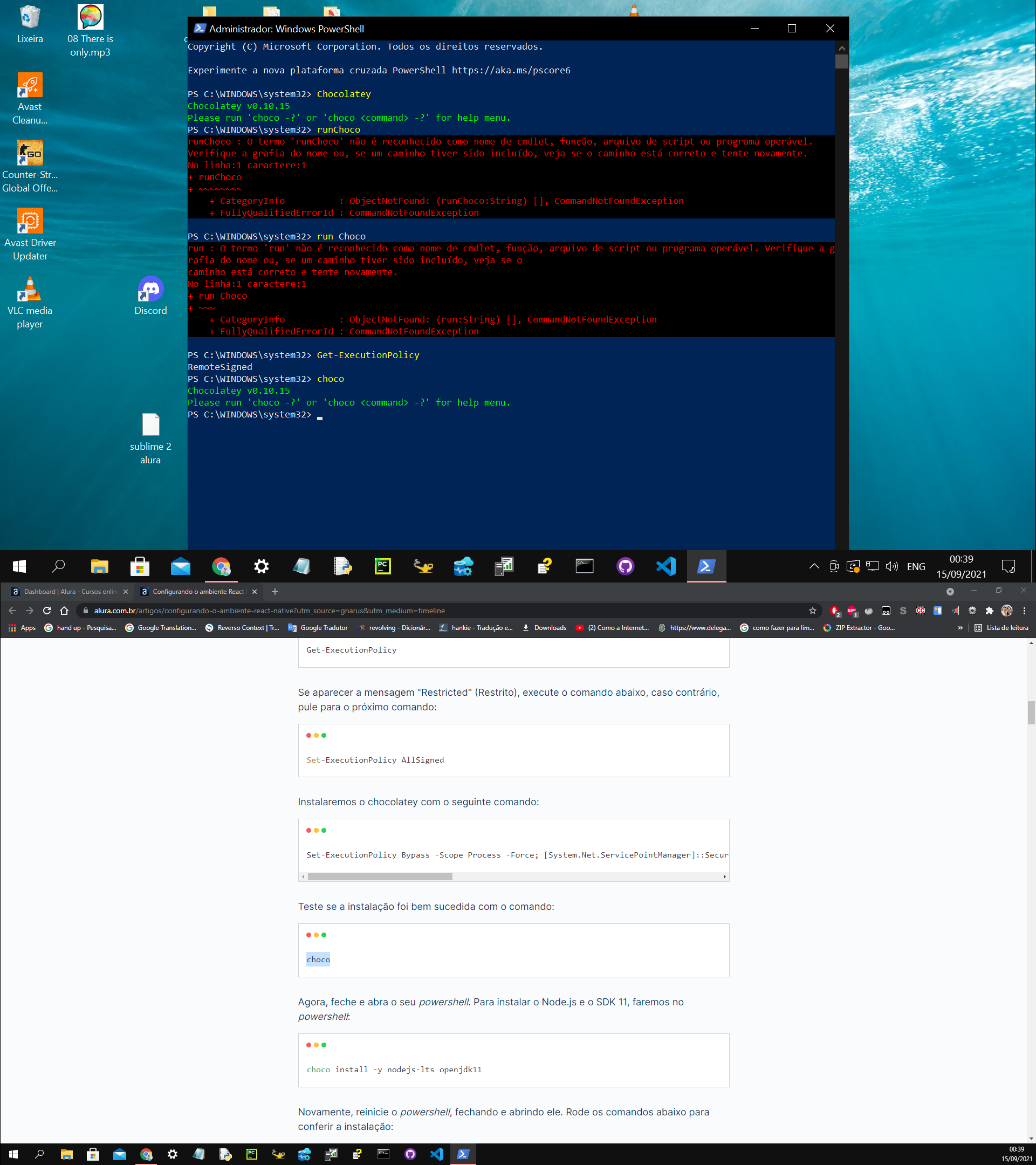Open GitHub Desktop on taskbar under PowerShell window

pos(625,566)
